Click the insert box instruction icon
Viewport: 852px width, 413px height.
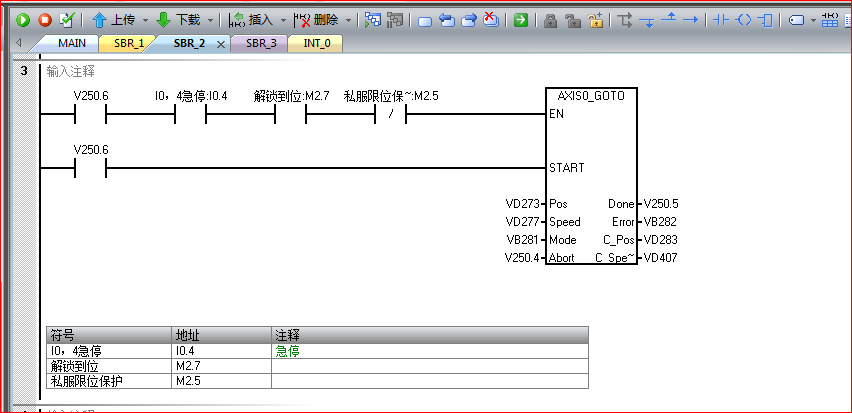tap(766, 20)
